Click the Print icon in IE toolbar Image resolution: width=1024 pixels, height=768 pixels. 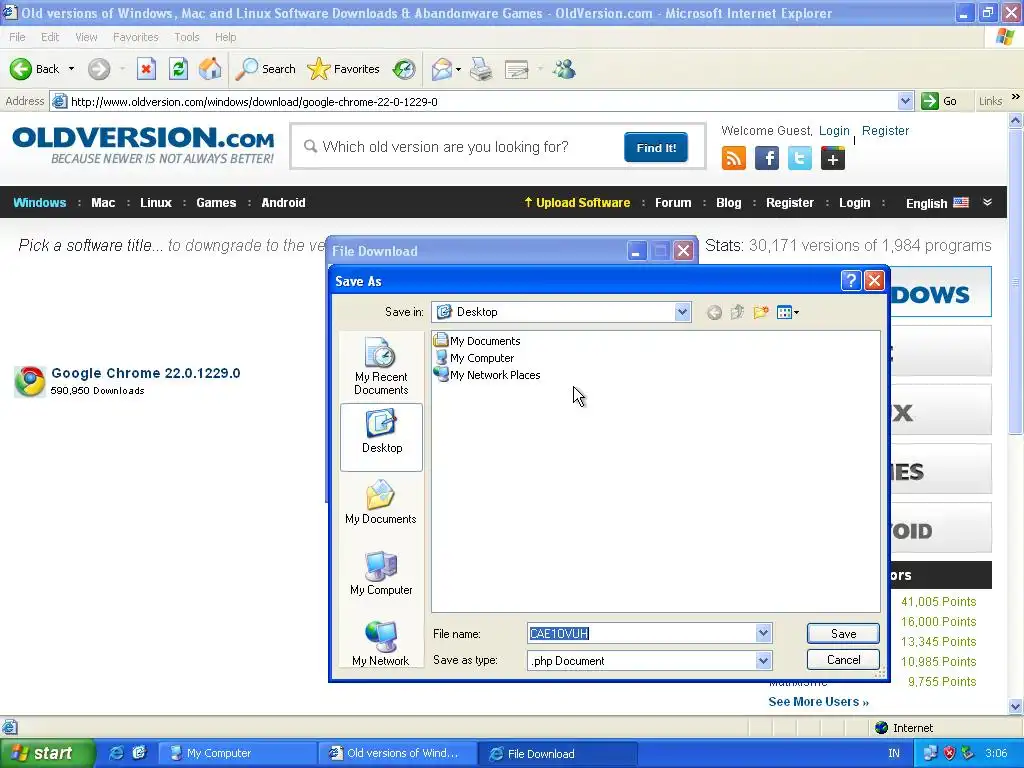coord(481,69)
